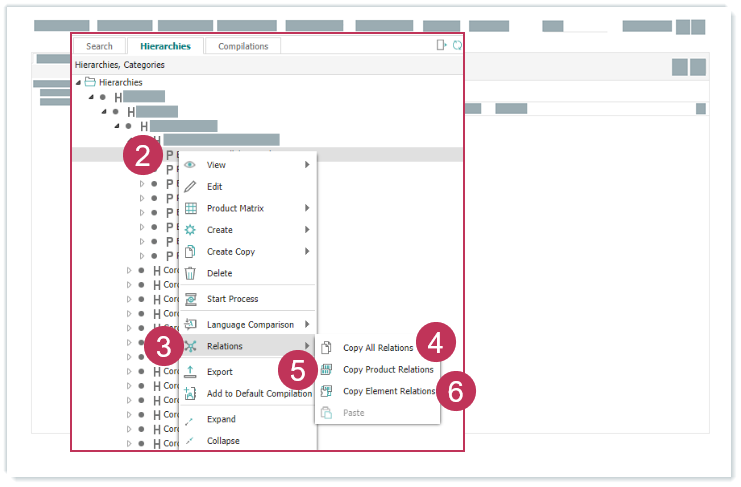Click the Product Matrix grid icon

190,209
